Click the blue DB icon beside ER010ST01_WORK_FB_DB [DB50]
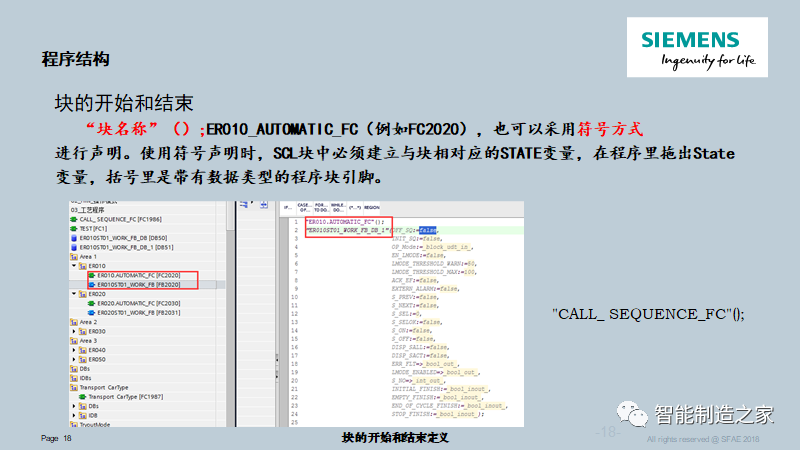The image size is (800, 450). coord(74,238)
